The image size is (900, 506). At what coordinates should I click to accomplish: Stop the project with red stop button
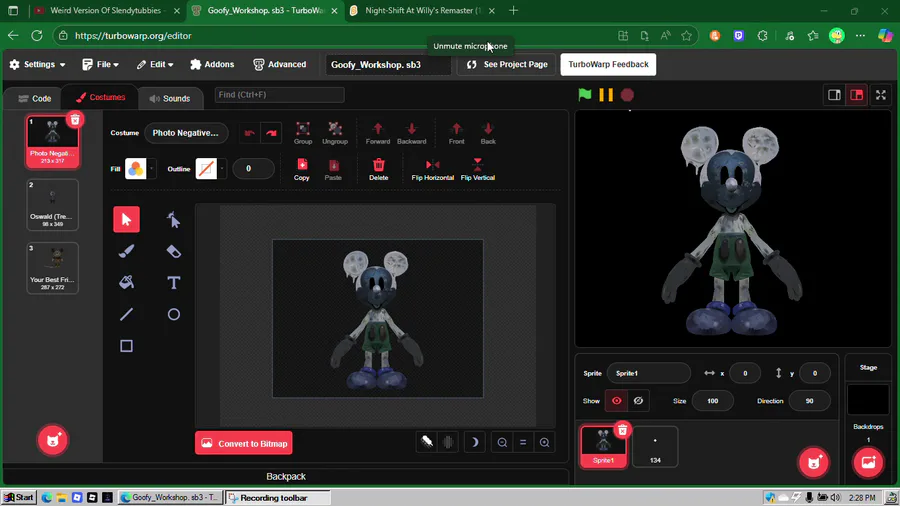pyautogui.click(x=627, y=95)
